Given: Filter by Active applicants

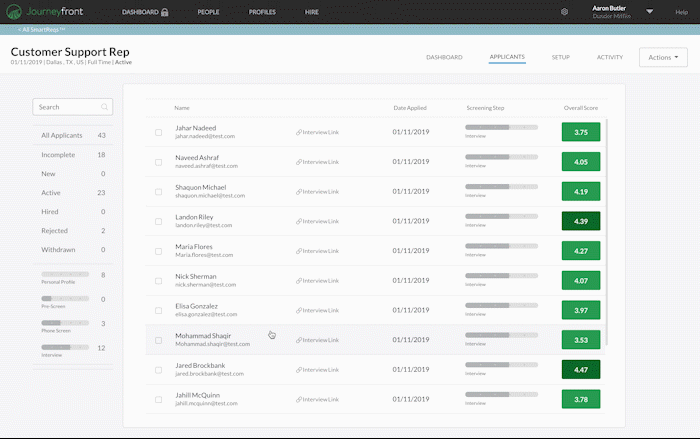Looking at the screenshot, I should click(x=73, y=192).
